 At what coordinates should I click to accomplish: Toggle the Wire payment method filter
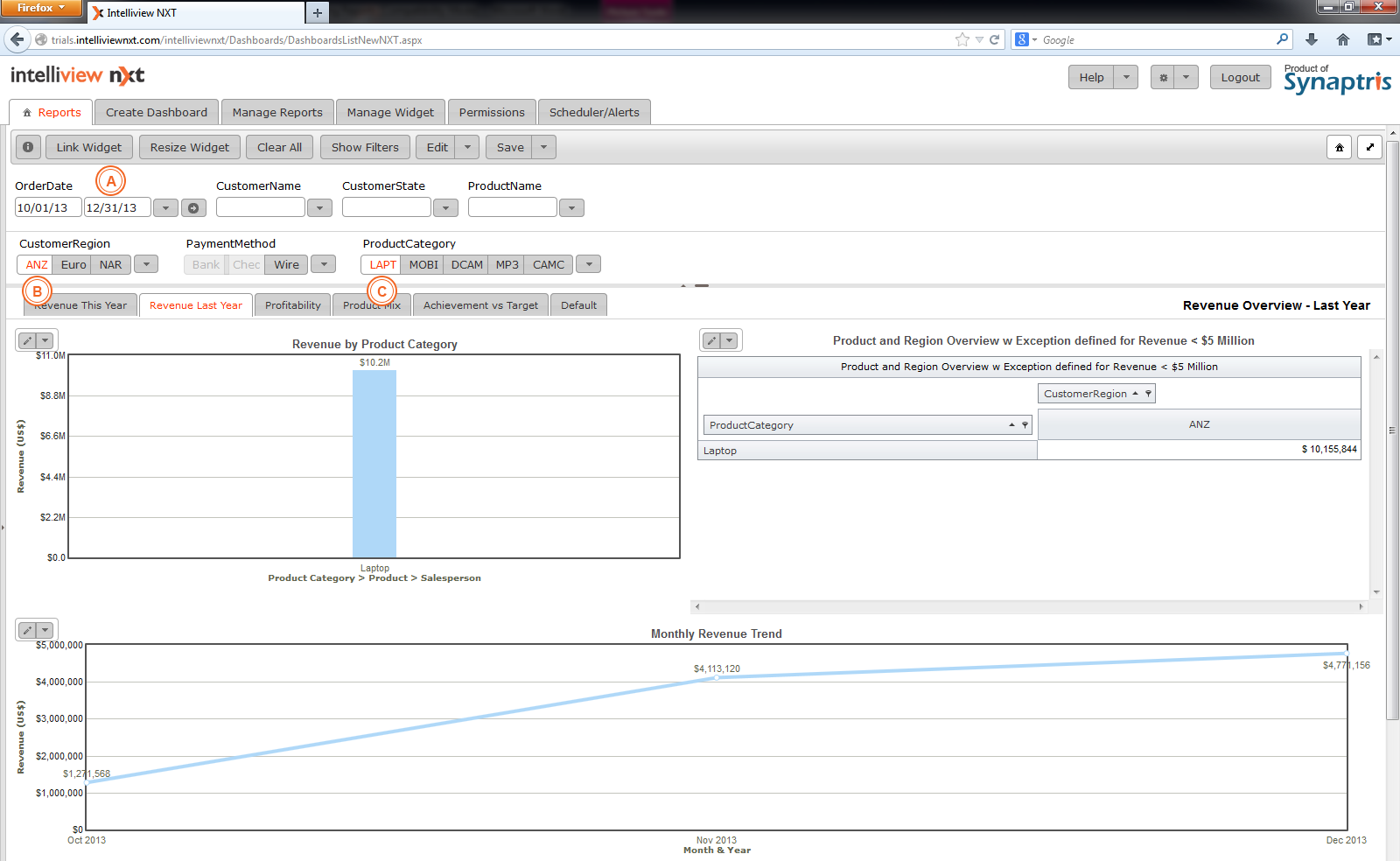[x=286, y=264]
